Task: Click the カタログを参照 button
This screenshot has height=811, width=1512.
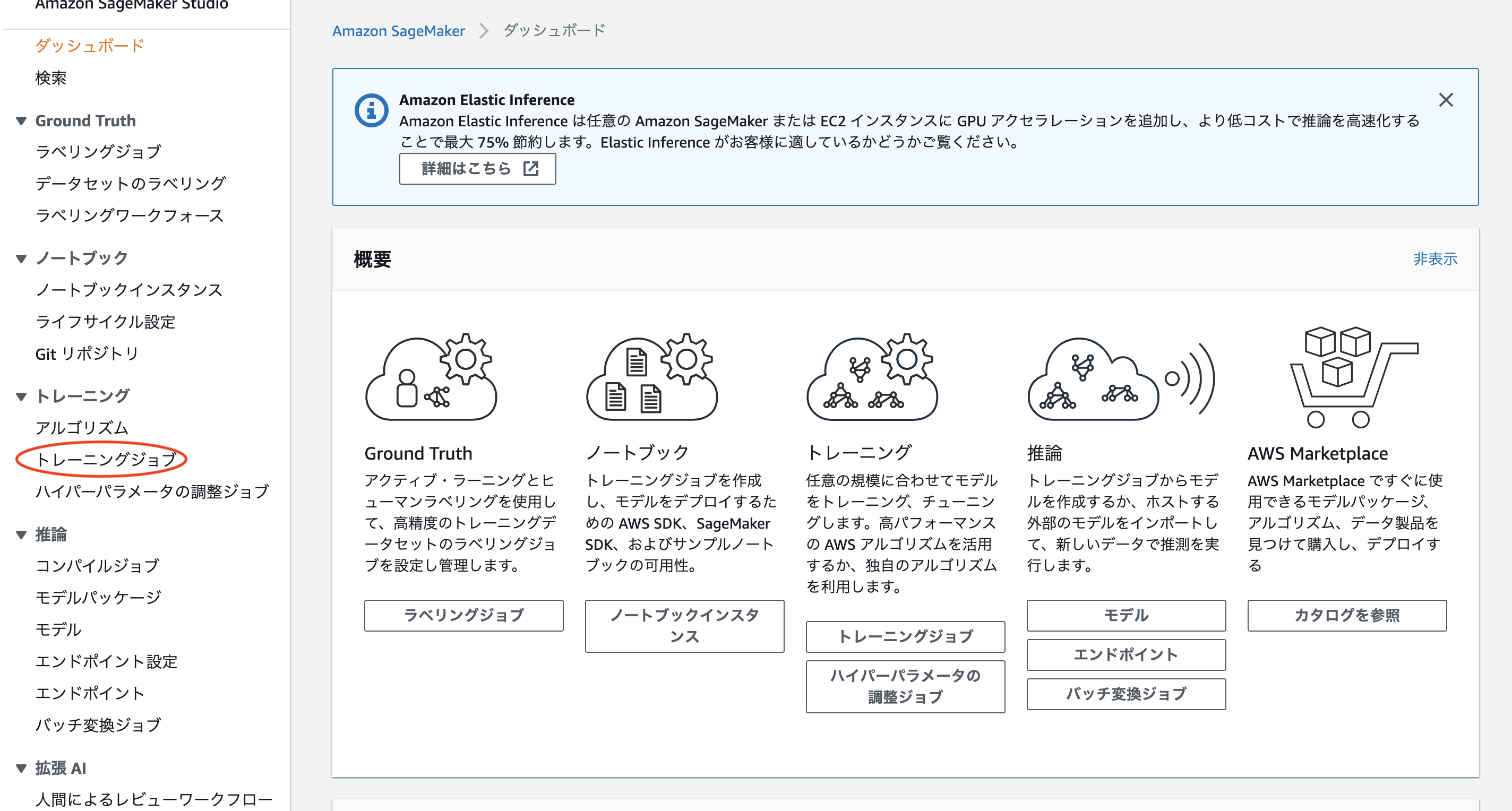Action: coord(1346,615)
